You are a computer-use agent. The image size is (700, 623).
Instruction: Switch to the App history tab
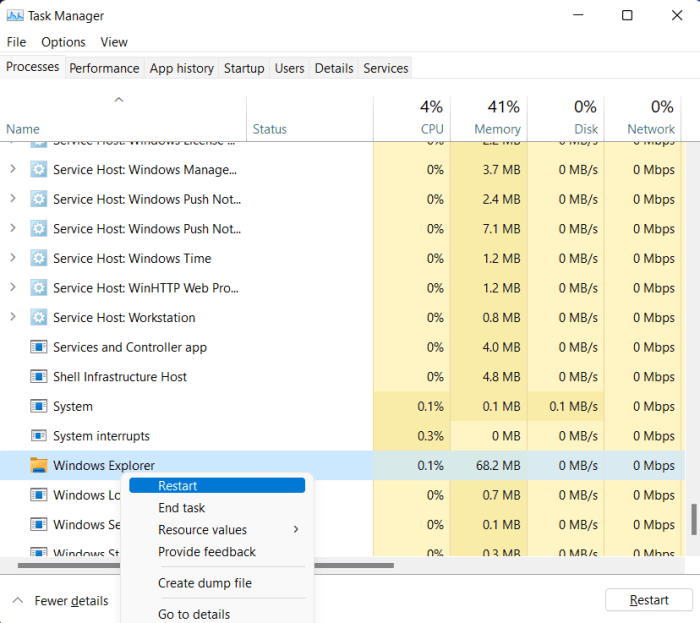tap(182, 68)
